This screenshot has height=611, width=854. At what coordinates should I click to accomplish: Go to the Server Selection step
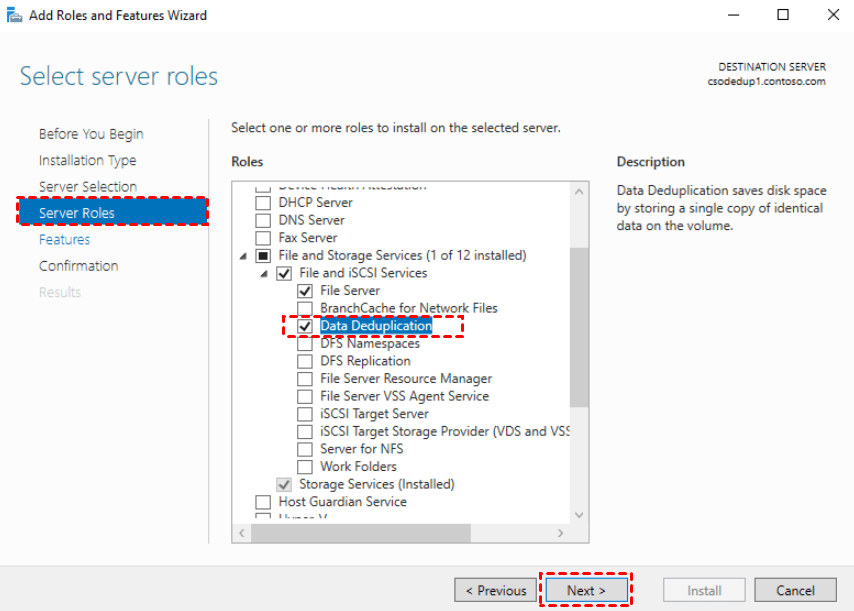tap(88, 186)
